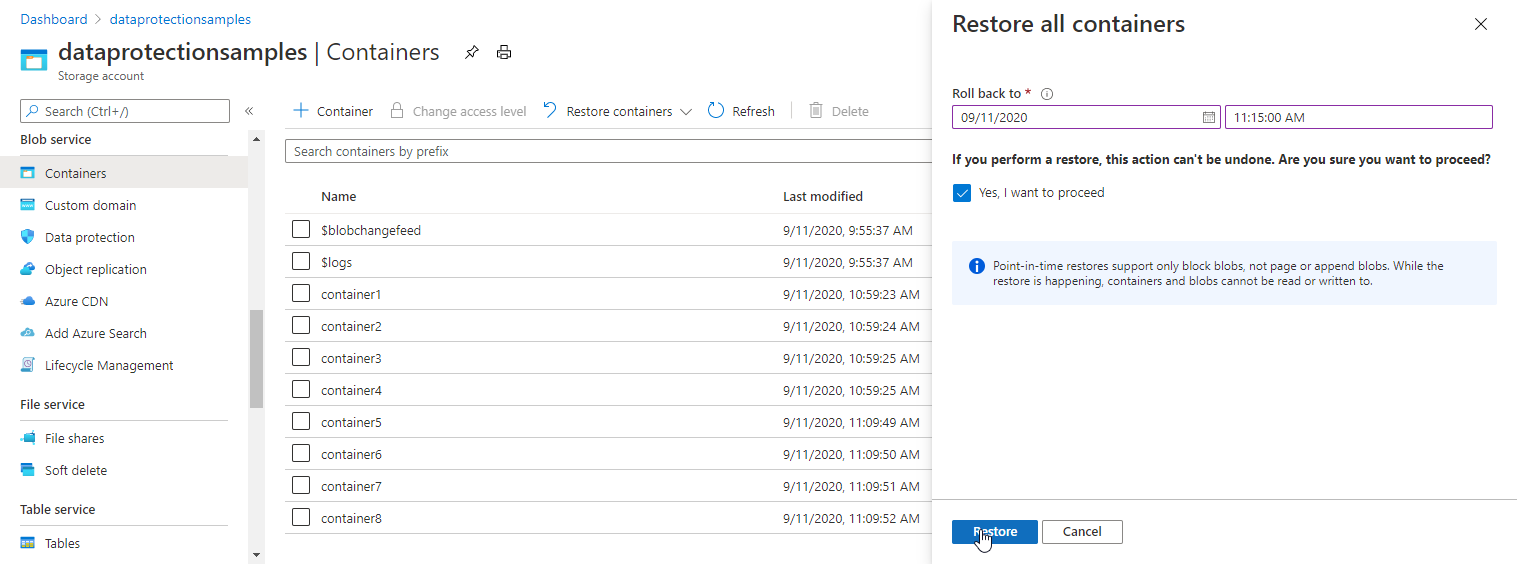Screen dimensions: 1517x564
Task: Open the Restore containers dropdown
Action: tap(617, 111)
